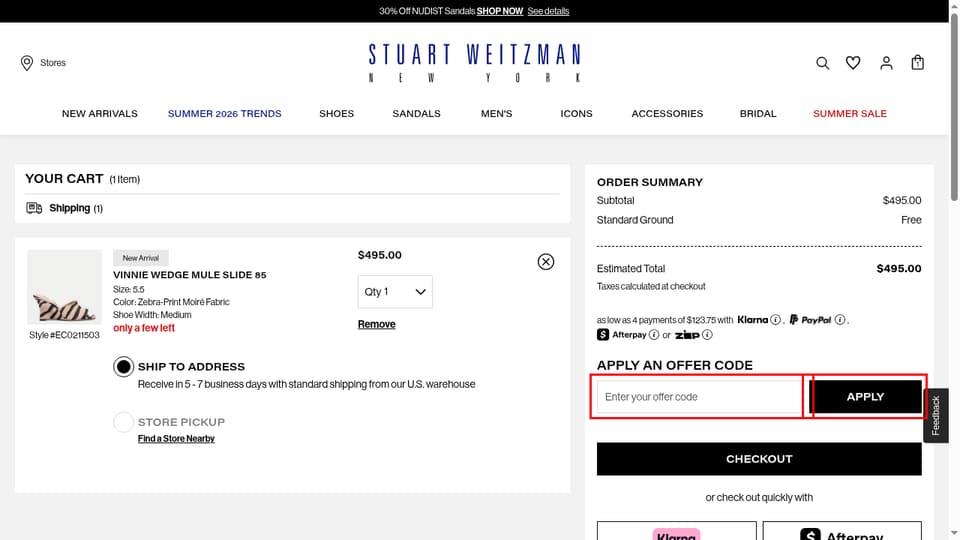Image resolution: width=960 pixels, height=540 pixels.
Task: Open the Sandals menu
Action: [x=416, y=114]
